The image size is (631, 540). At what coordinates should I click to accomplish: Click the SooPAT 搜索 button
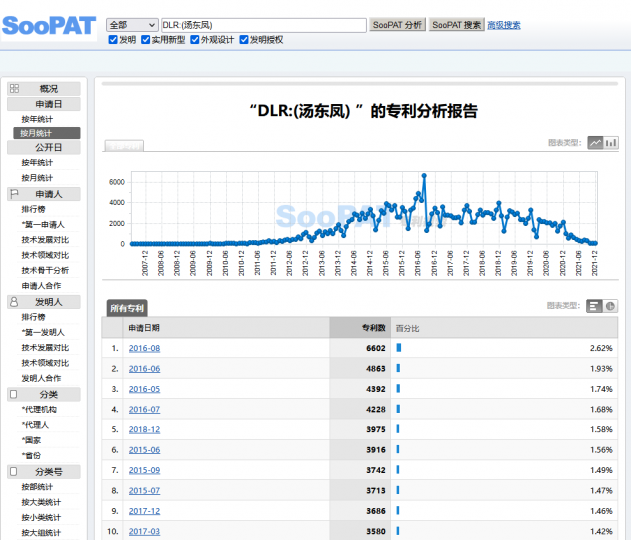[x=456, y=25]
